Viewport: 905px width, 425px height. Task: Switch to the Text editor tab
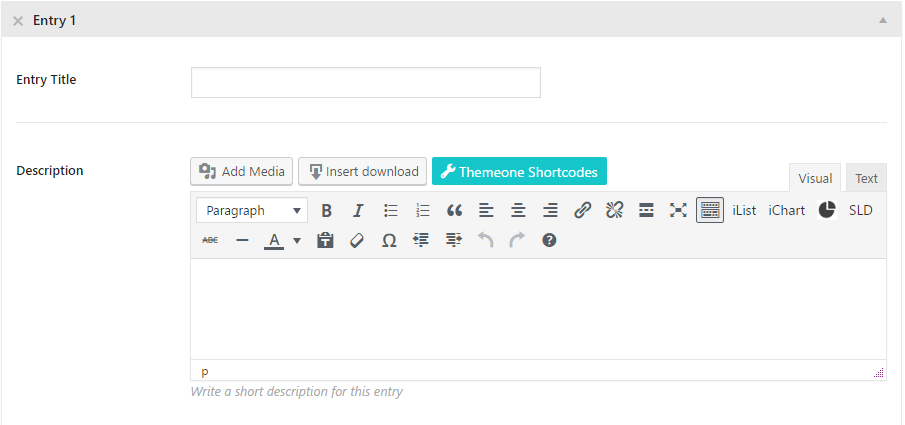pyautogui.click(x=866, y=178)
